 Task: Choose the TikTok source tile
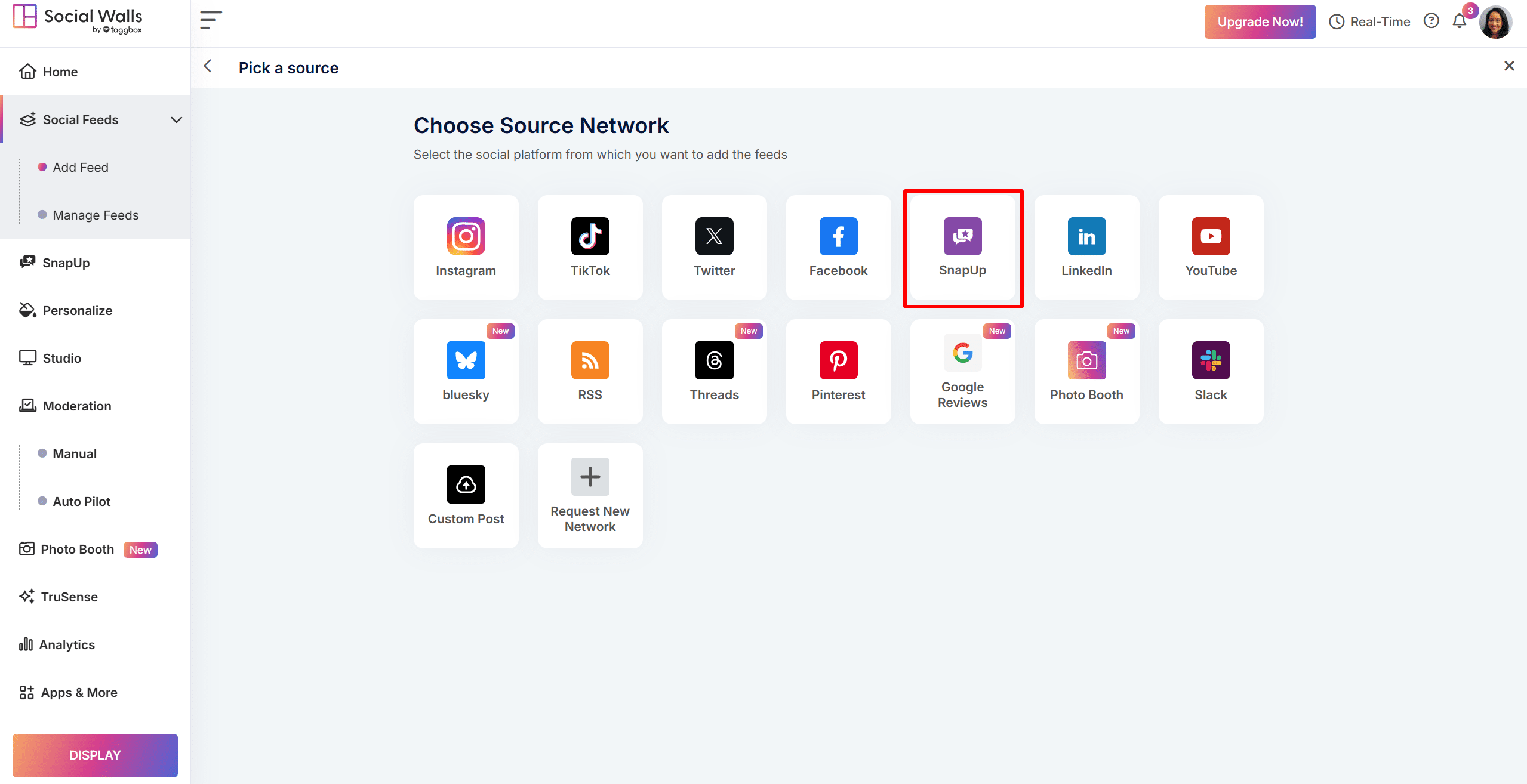(590, 247)
